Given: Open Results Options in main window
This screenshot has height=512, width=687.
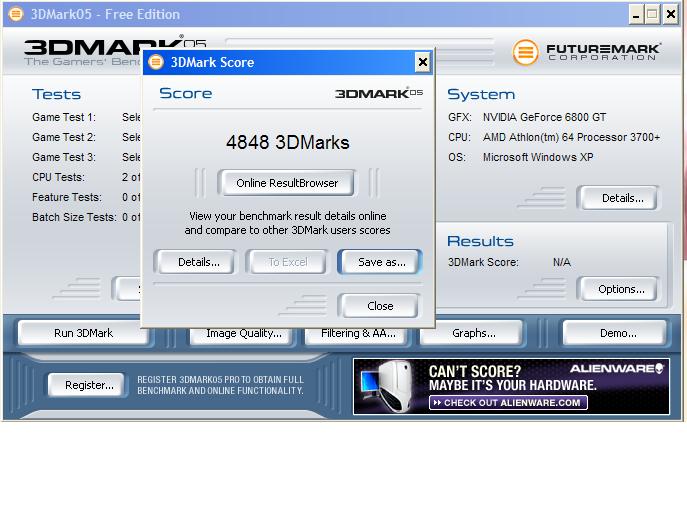Looking at the screenshot, I should point(619,289).
